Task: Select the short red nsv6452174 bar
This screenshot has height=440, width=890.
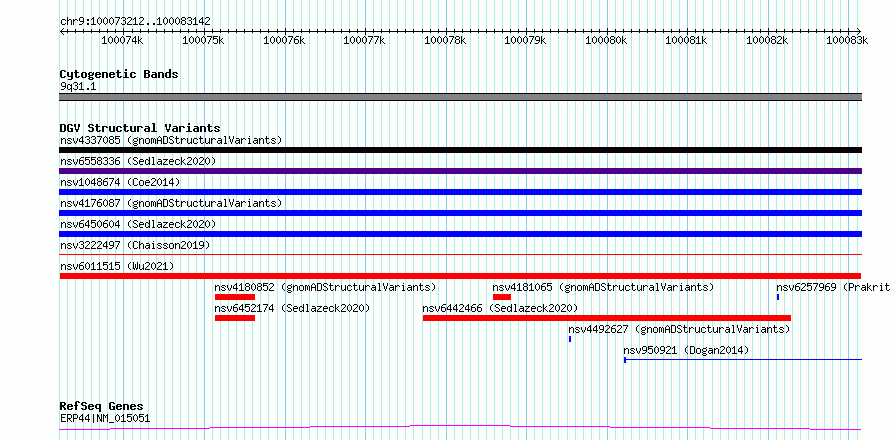Action: [x=235, y=318]
